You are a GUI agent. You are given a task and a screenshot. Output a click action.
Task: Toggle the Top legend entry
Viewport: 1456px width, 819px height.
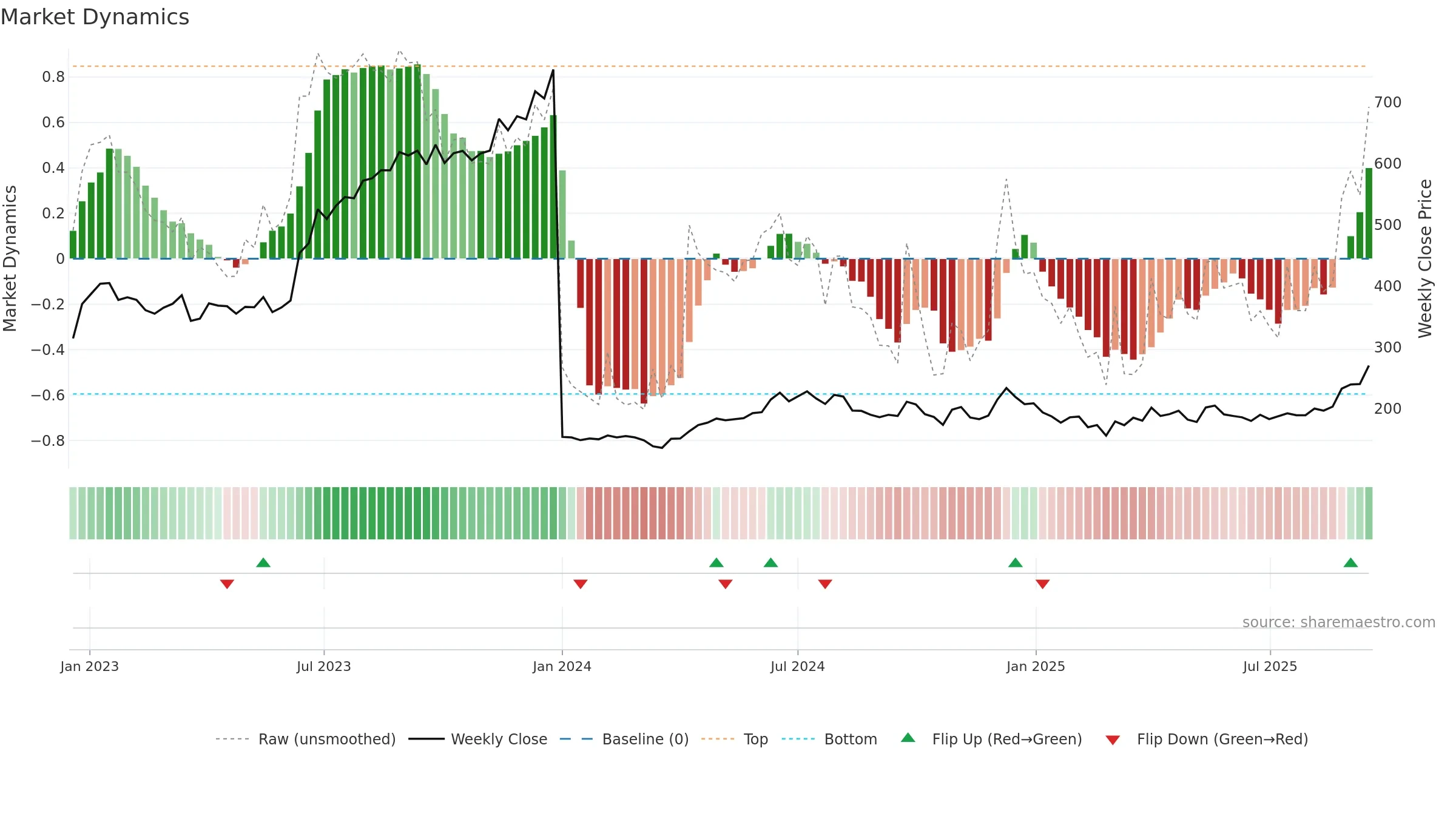click(x=734, y=739)
